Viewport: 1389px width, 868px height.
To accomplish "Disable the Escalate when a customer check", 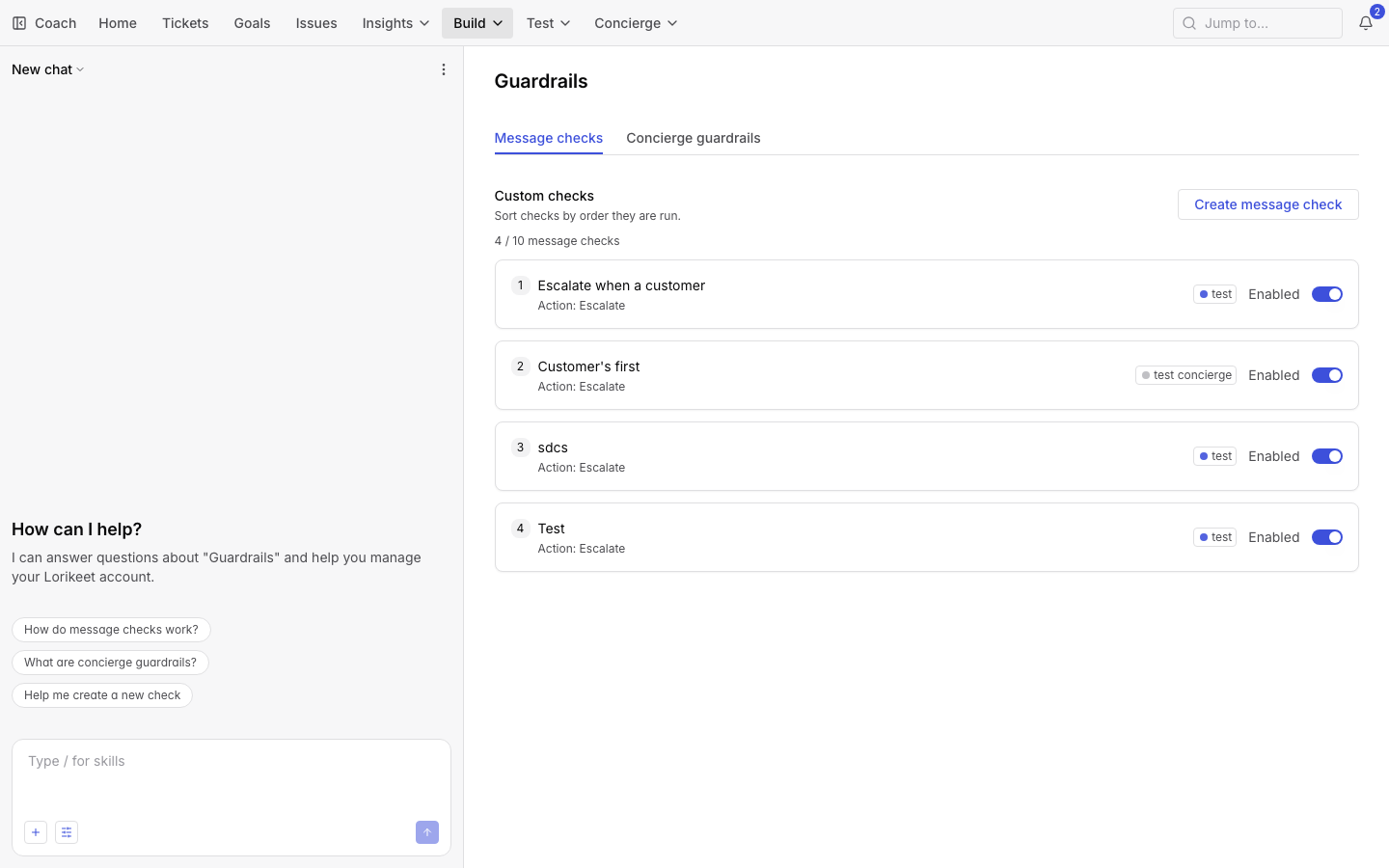I will (x=1327, y=294).
